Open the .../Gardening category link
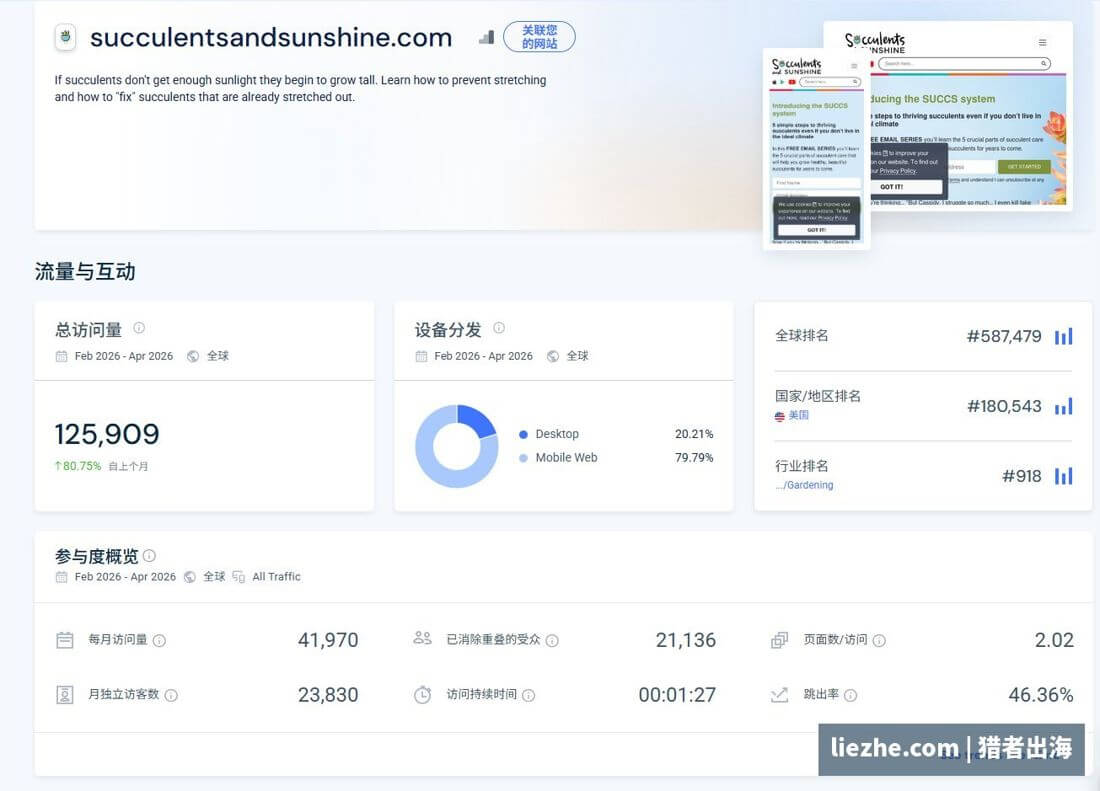Screen dimensions: 1100x791 (804, 485)
